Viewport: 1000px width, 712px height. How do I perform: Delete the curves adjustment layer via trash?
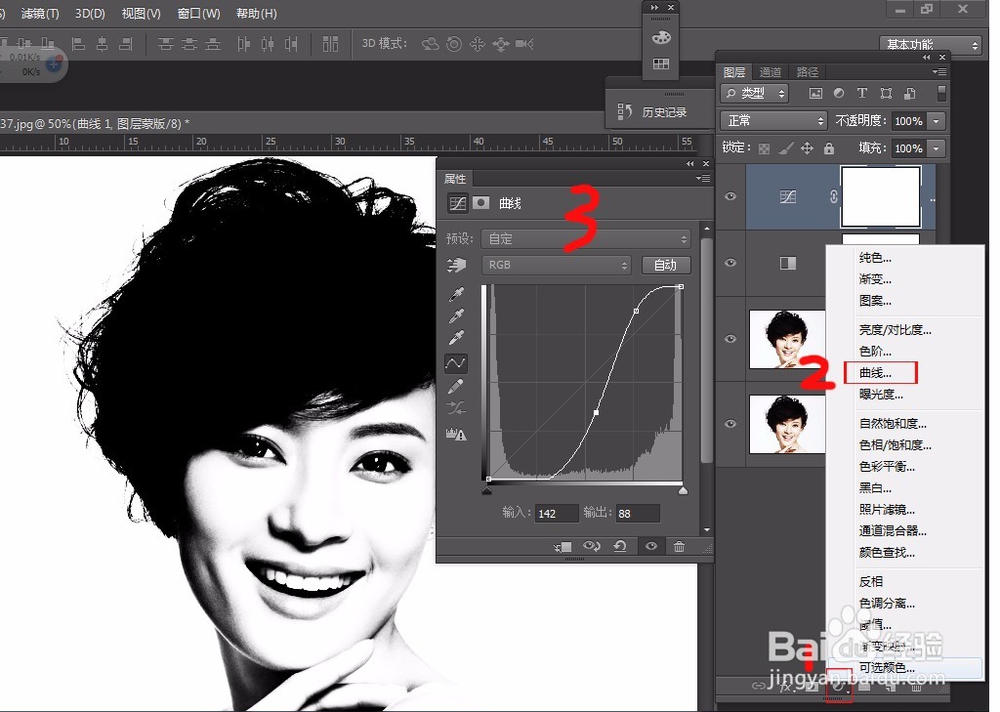coord(679,546)
